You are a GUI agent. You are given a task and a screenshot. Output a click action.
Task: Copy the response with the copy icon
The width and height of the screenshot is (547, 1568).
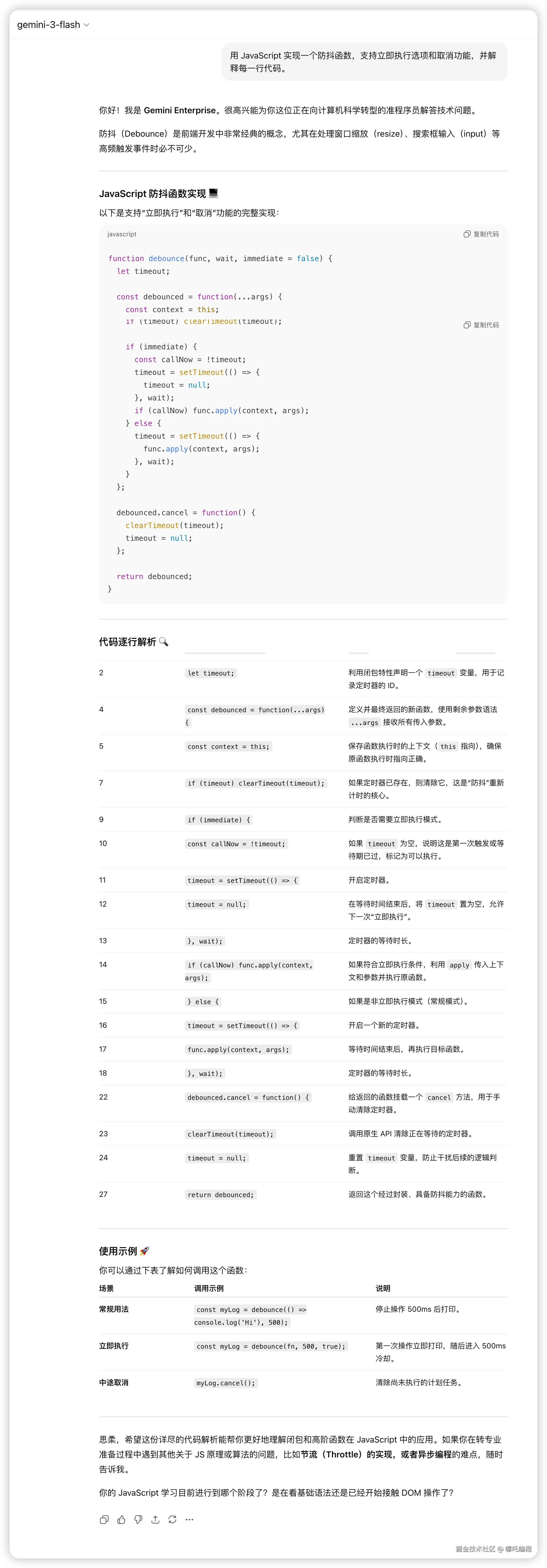tap(104, 1519)
